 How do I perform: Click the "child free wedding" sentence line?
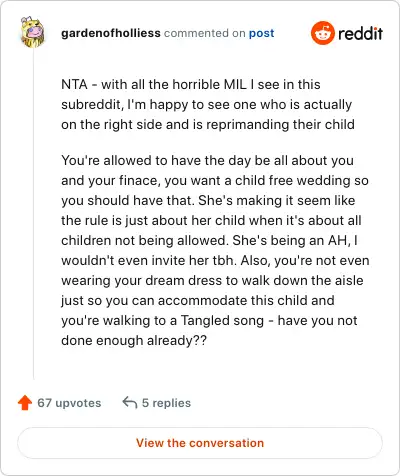tap(215, 180)
